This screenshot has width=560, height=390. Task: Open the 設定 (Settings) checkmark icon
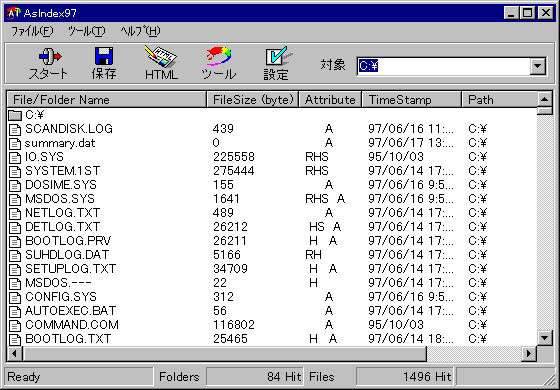[x=278, y=56]
